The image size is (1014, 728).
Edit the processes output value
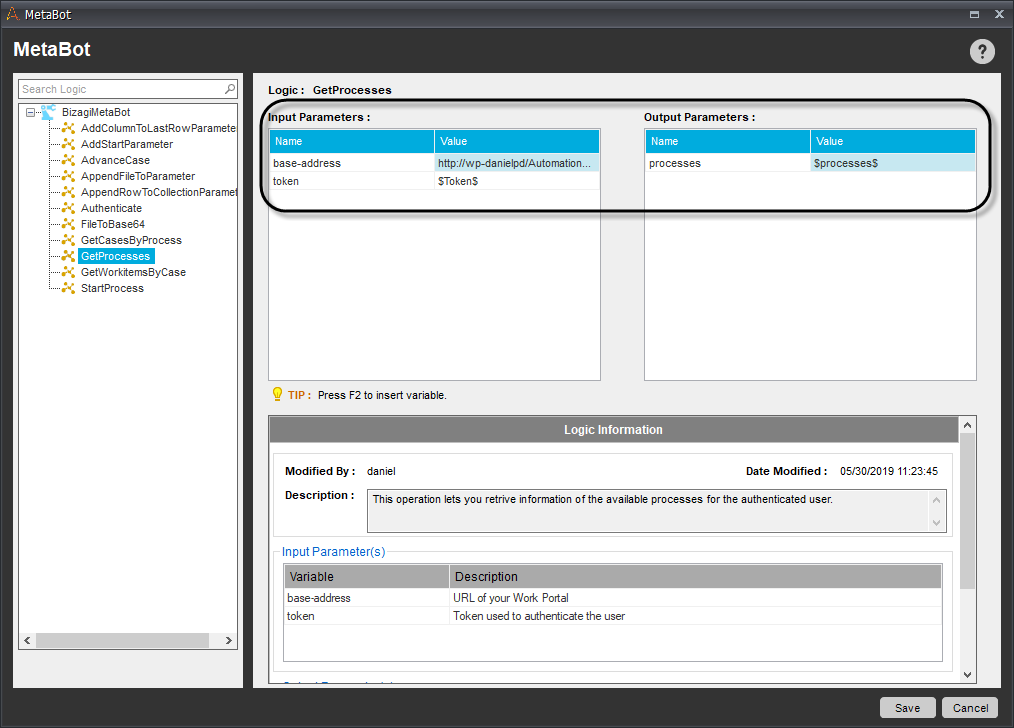[892, 163]
